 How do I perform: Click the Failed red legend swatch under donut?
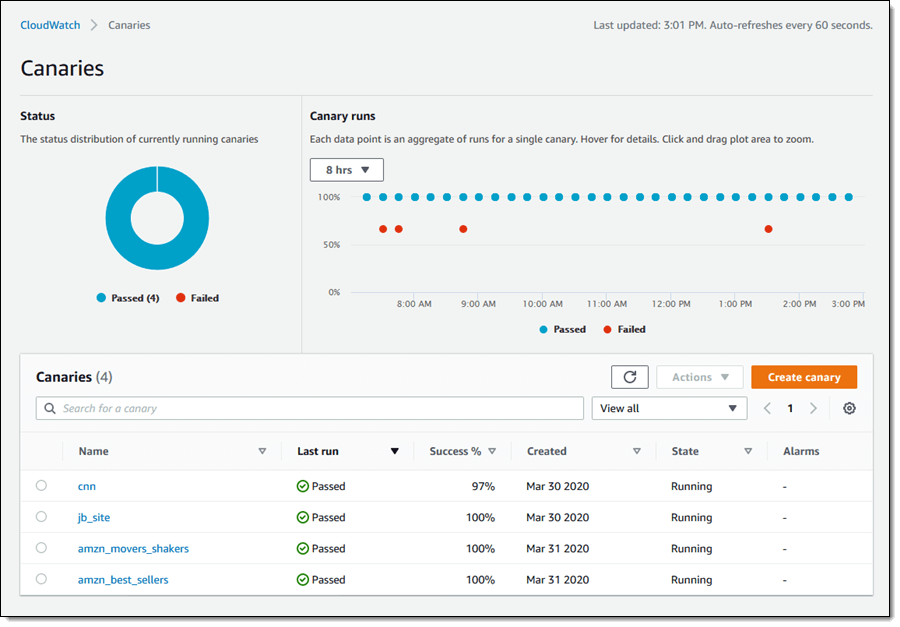181,298
